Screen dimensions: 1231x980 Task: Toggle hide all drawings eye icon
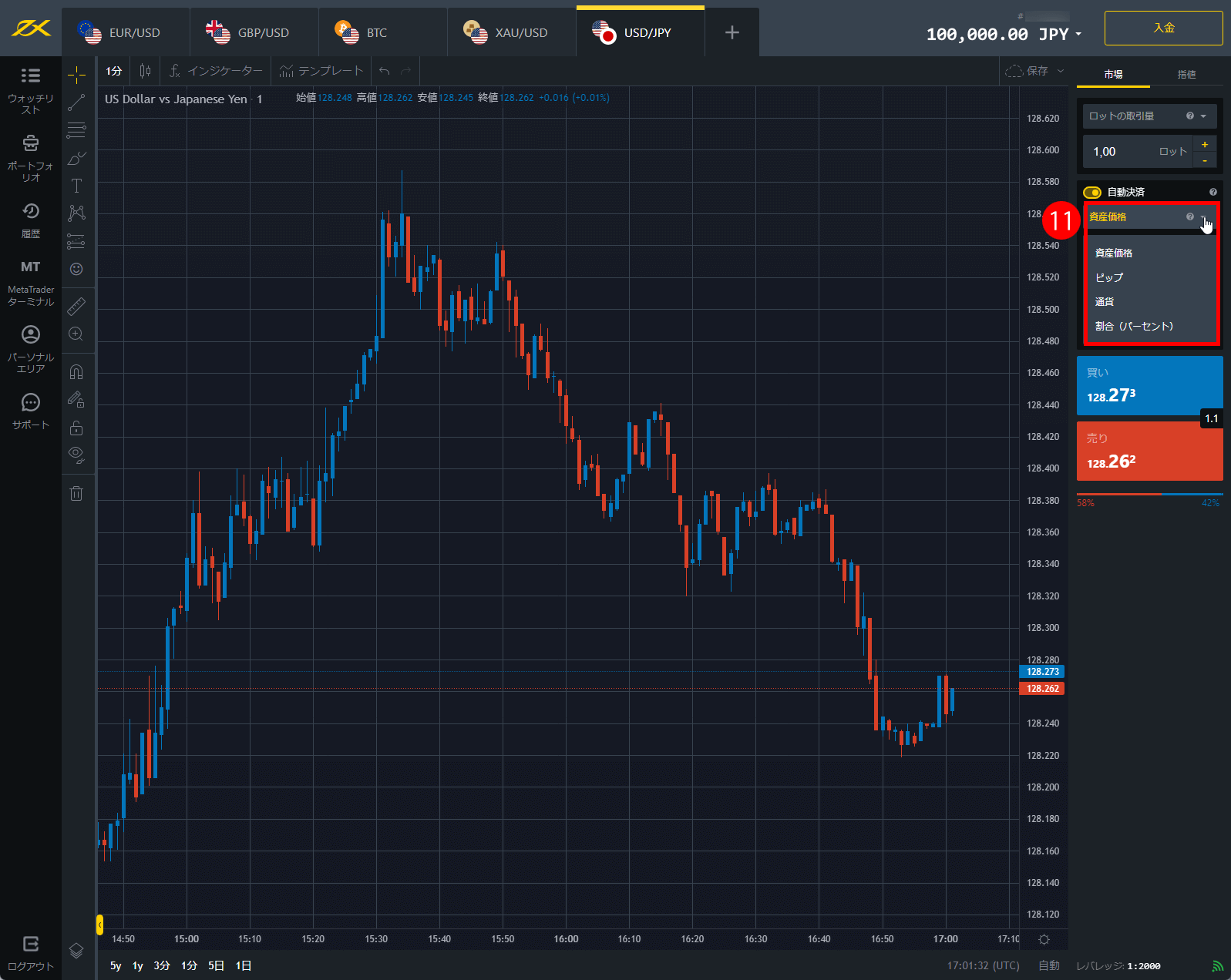pos(76,454)
